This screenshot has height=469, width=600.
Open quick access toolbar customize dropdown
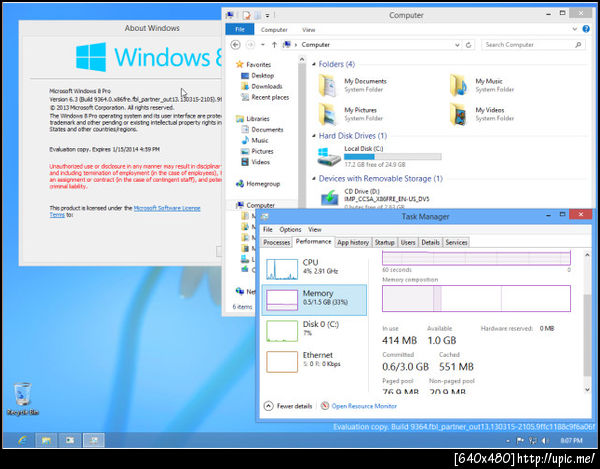(x=267, y=16)
